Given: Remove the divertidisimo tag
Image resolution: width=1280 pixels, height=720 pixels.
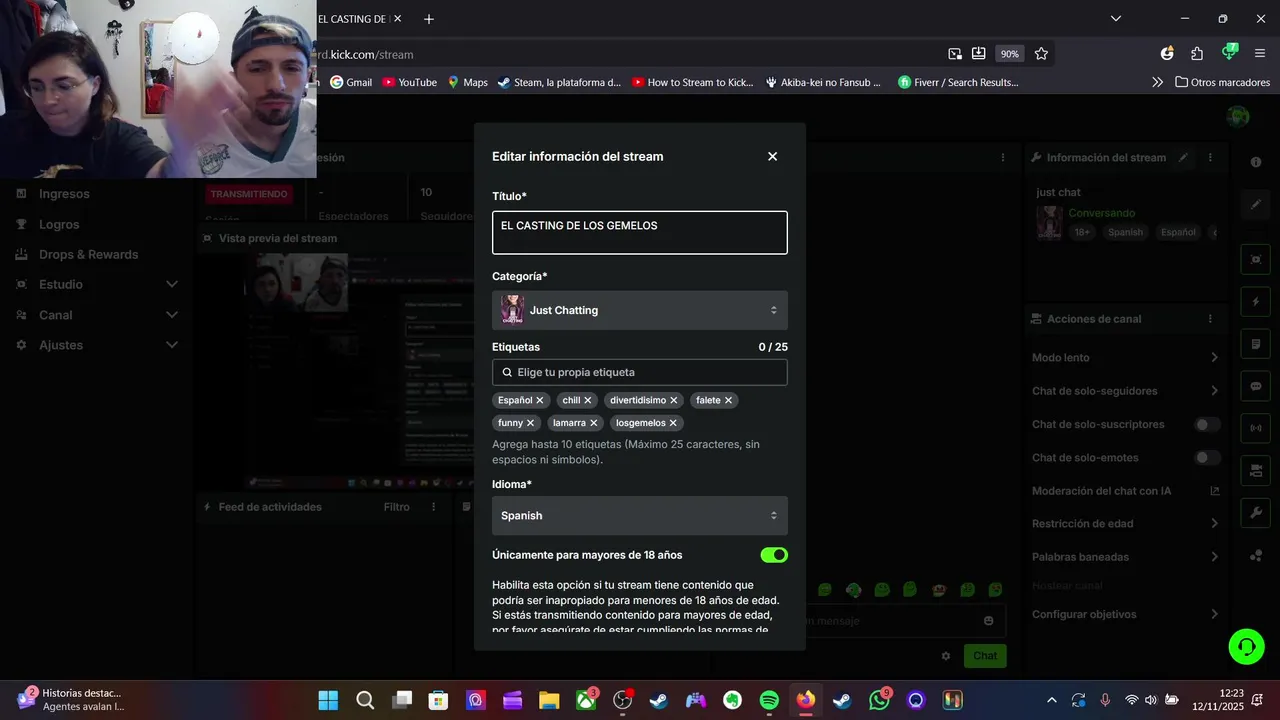Looking at the screenshot, I should [x=674, y=400].
